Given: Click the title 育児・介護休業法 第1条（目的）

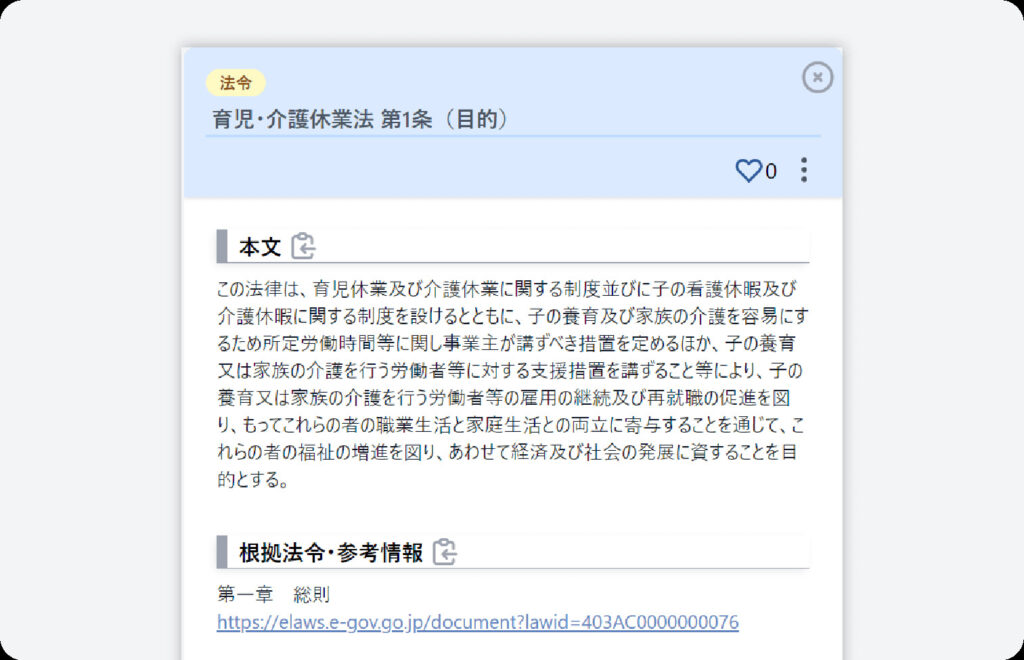Looking at the screenshot, I should coord(360,119).
